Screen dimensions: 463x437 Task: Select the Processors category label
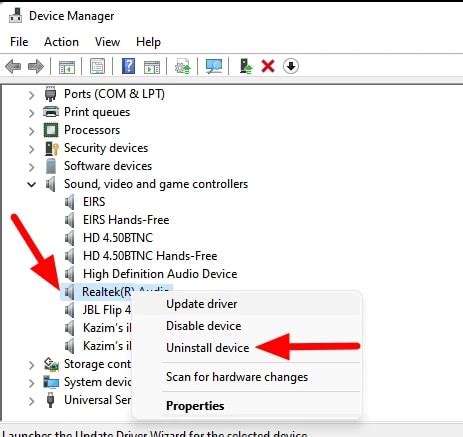[x=92, y=130]
